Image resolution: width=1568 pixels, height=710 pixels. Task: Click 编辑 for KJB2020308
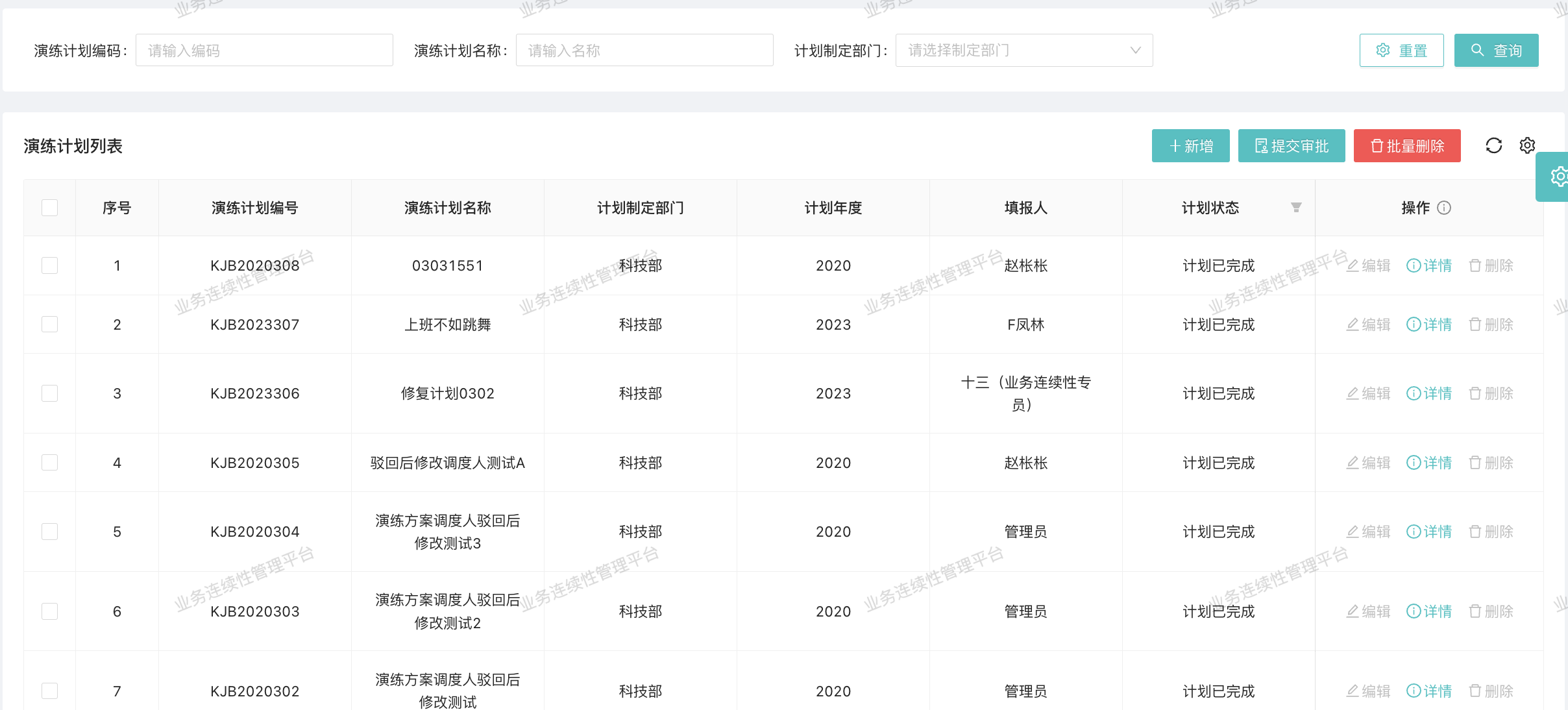tap(1368, 265)
